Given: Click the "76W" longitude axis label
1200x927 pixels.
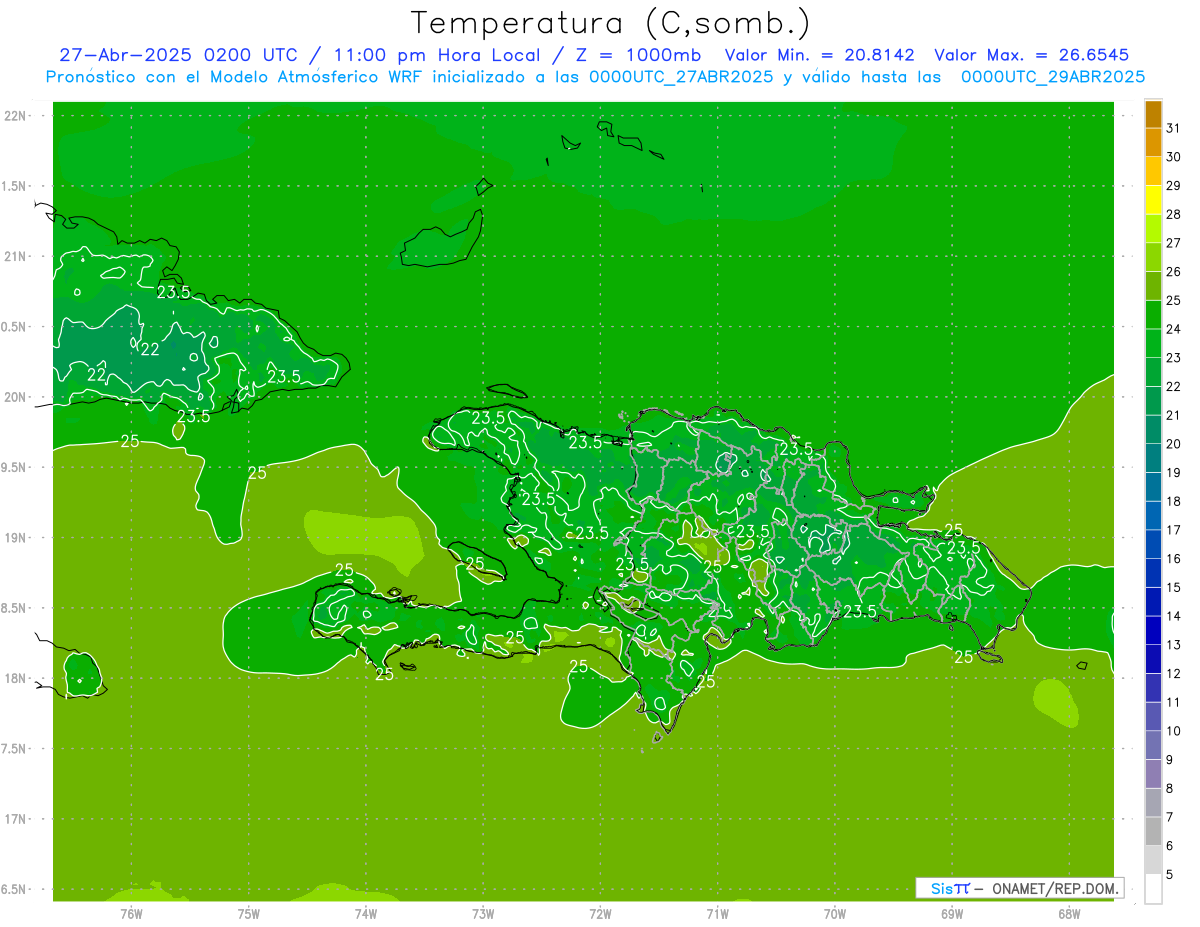Looking at the screenshot, I should tap(131, 914).
